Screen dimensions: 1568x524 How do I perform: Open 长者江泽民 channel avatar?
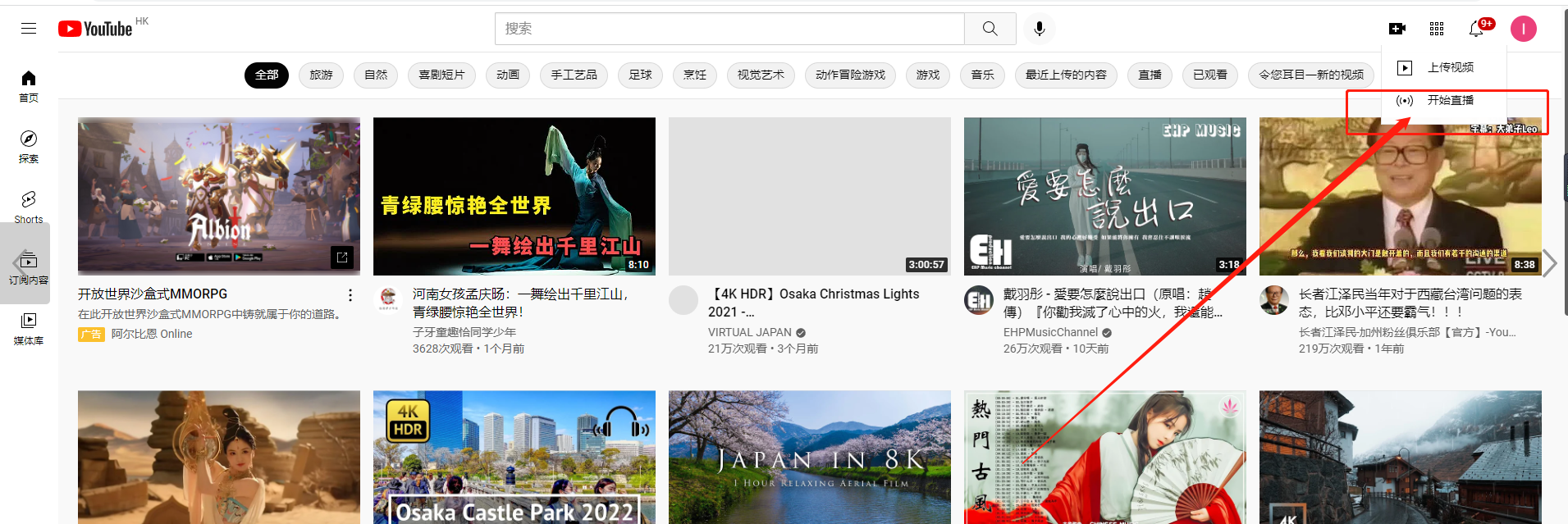pyautogui.click(x=1274, y=300)
